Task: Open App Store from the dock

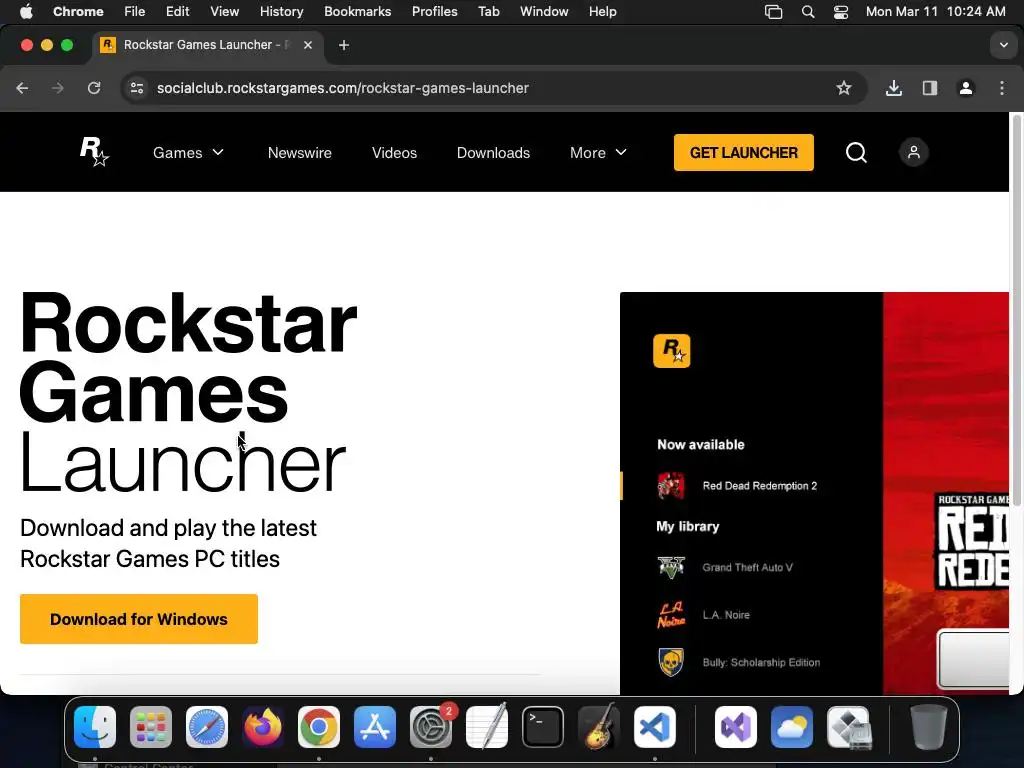Action: tap(375, 727)
